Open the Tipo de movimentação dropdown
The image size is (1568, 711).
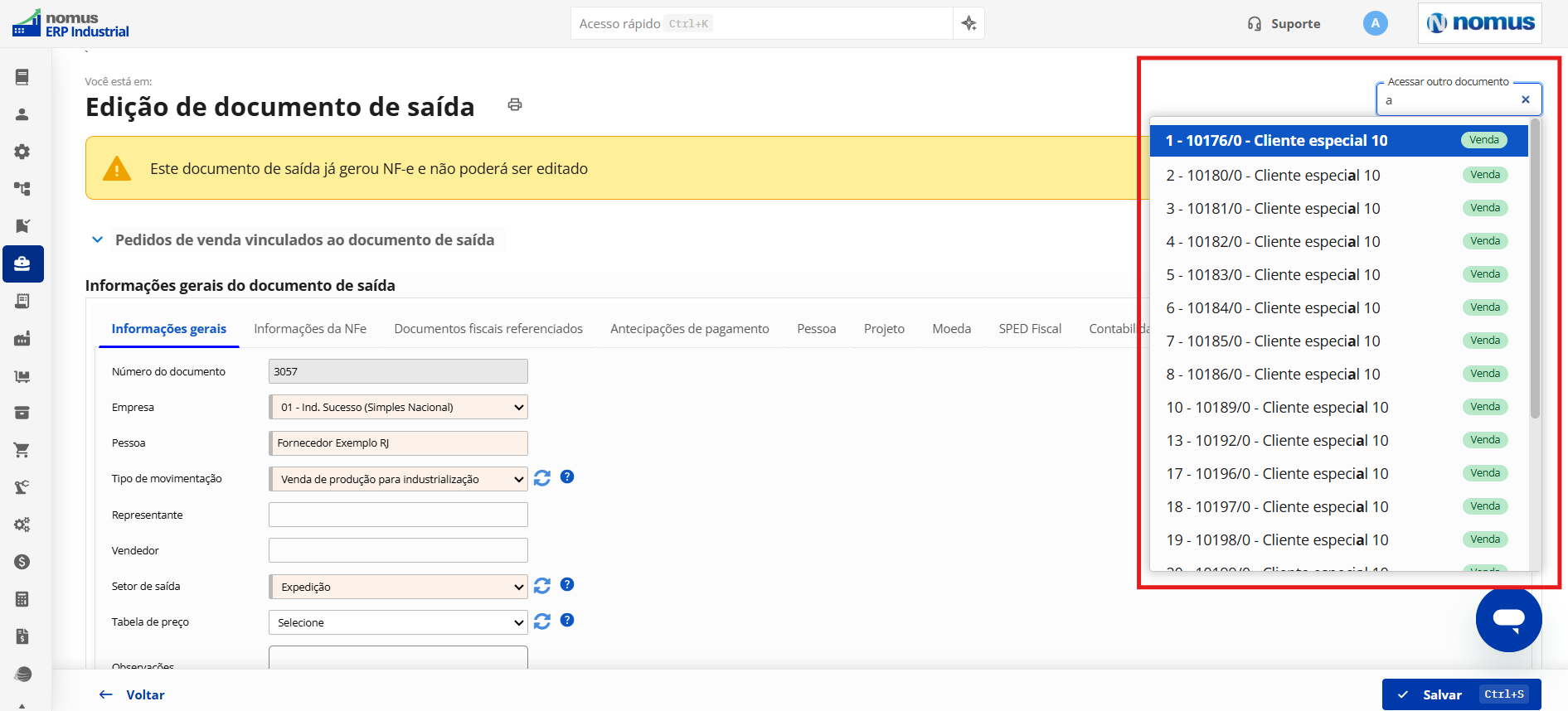398,479
